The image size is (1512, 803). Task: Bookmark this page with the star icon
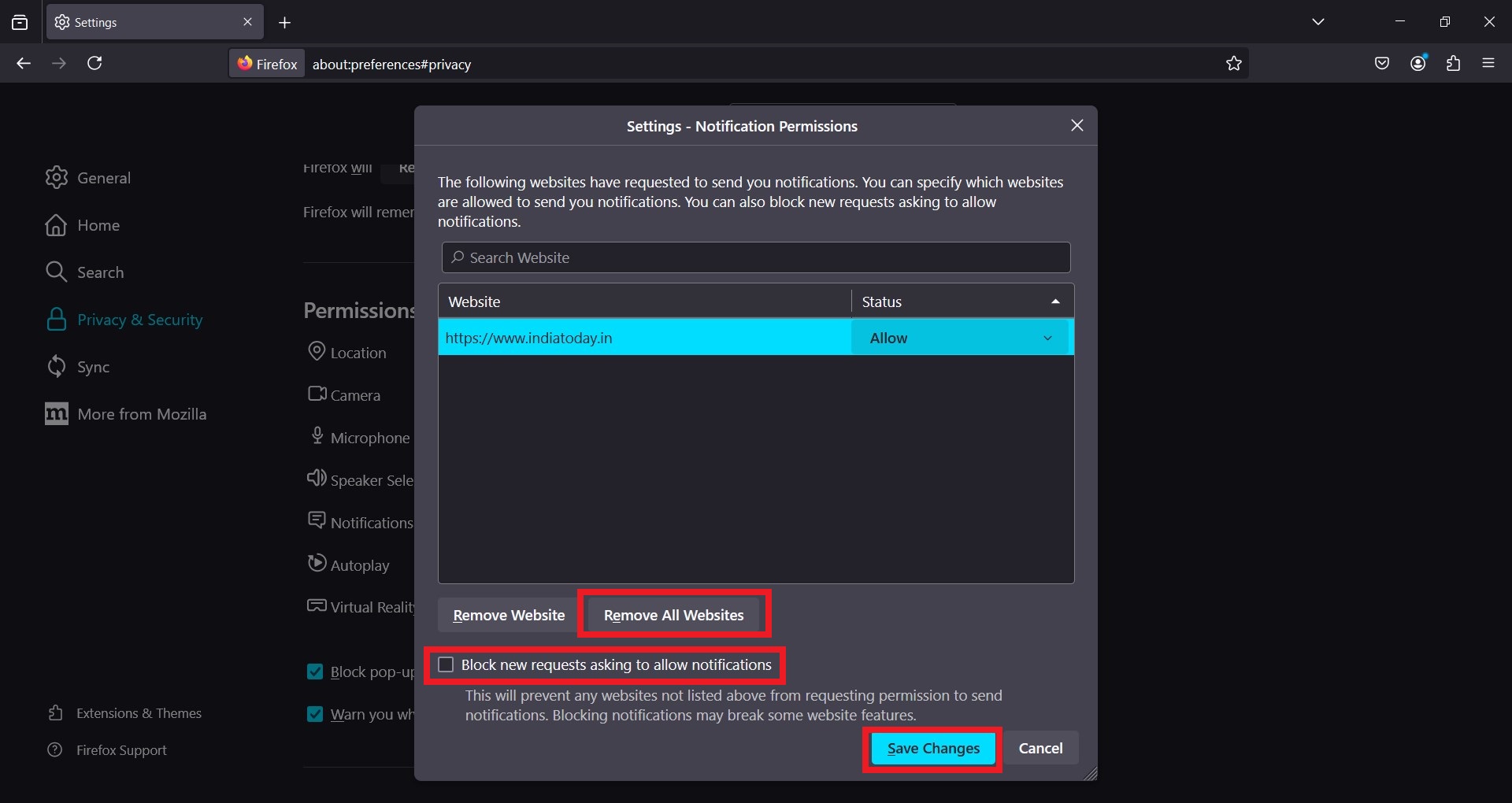coord(1233,64)
